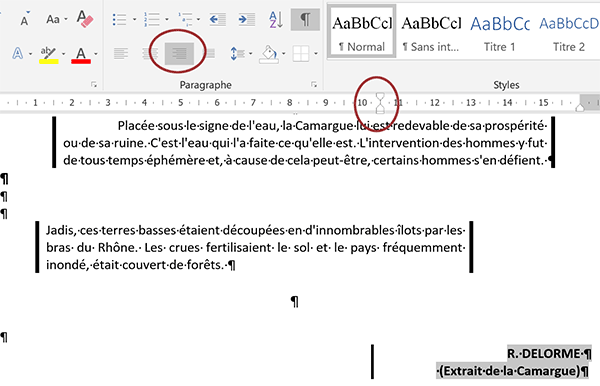Open the borders dropdown arrow
This screenshot has height=386, width=600.
tap(316, 54)
